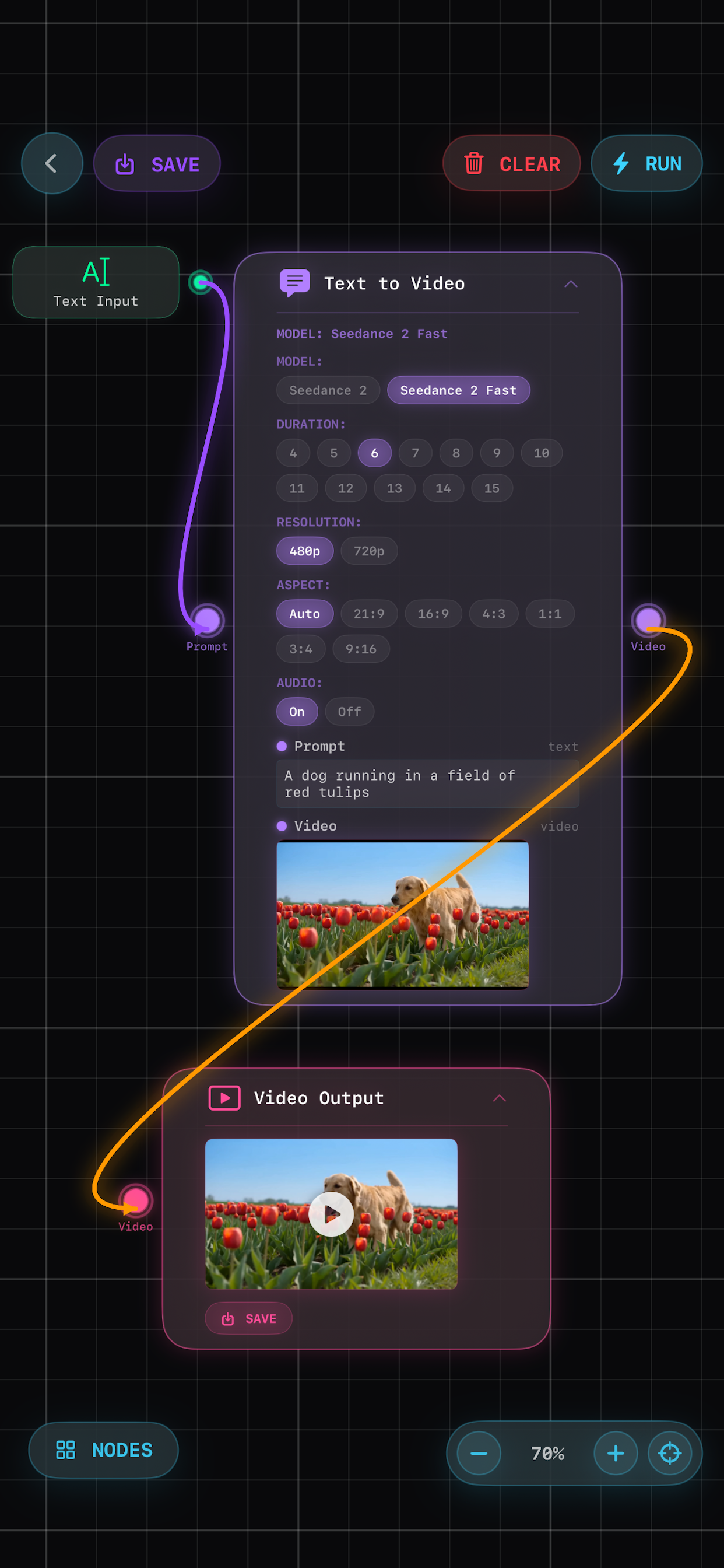This screenshot has height=1568, width=724.
Task: Select 1:1 aspect ratio
Action: pyautogui.click(x=550, y=614)
